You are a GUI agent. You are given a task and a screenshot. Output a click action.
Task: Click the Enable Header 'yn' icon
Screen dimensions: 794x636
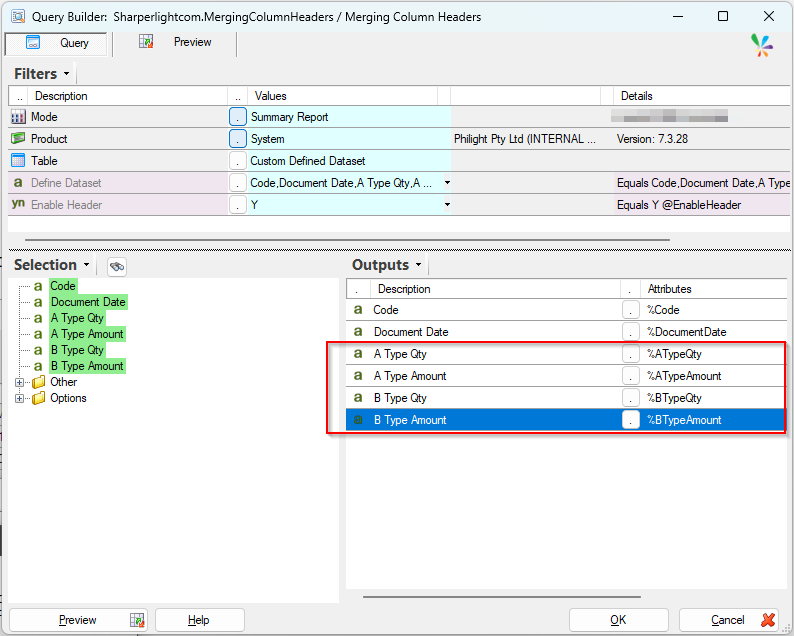18,204
